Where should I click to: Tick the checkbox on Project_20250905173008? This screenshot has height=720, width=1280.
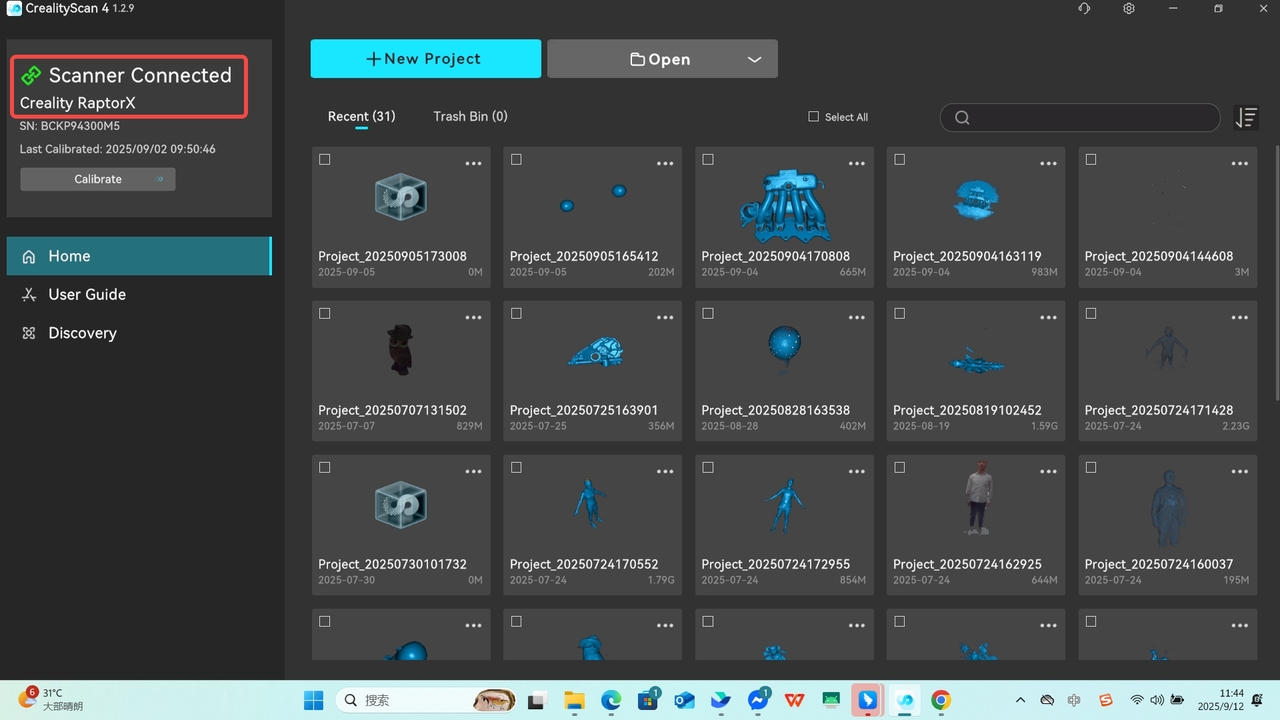click(x=325, y=160)
